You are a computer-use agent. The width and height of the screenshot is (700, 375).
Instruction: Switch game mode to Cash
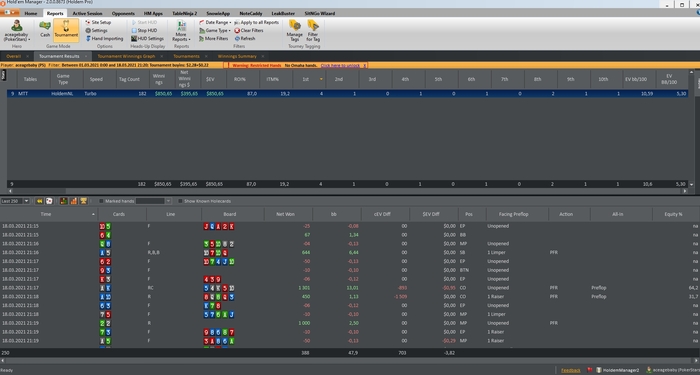[45, 29]
